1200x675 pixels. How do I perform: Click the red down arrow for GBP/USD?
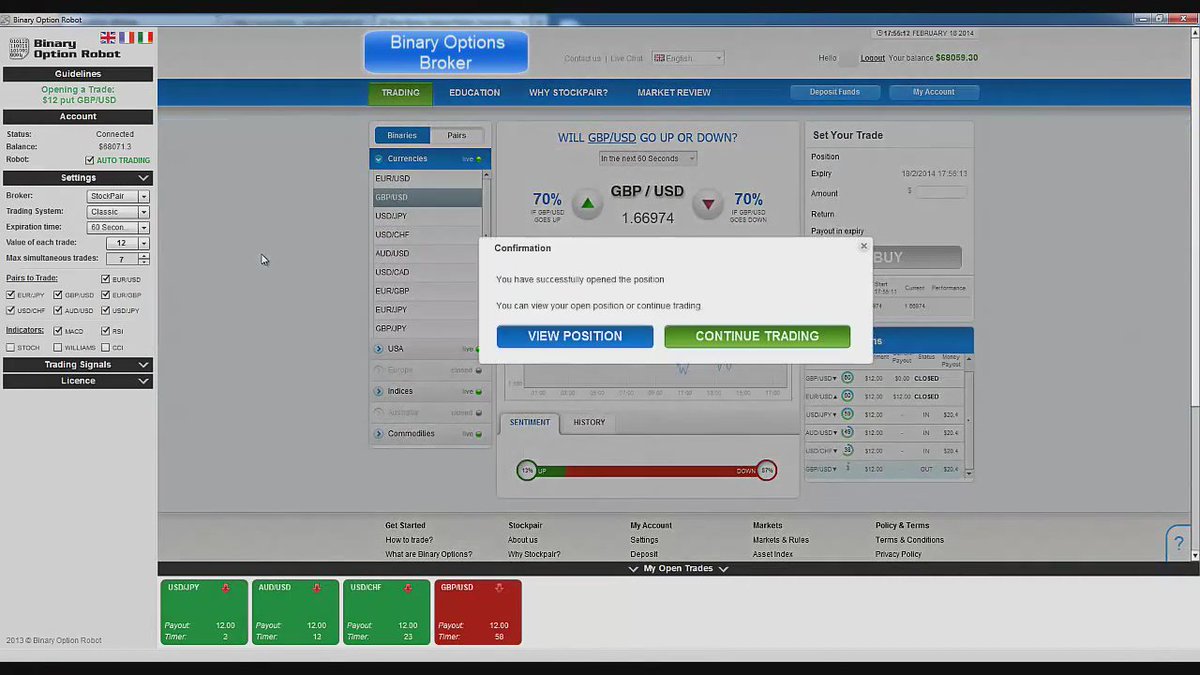pos(708,204)
